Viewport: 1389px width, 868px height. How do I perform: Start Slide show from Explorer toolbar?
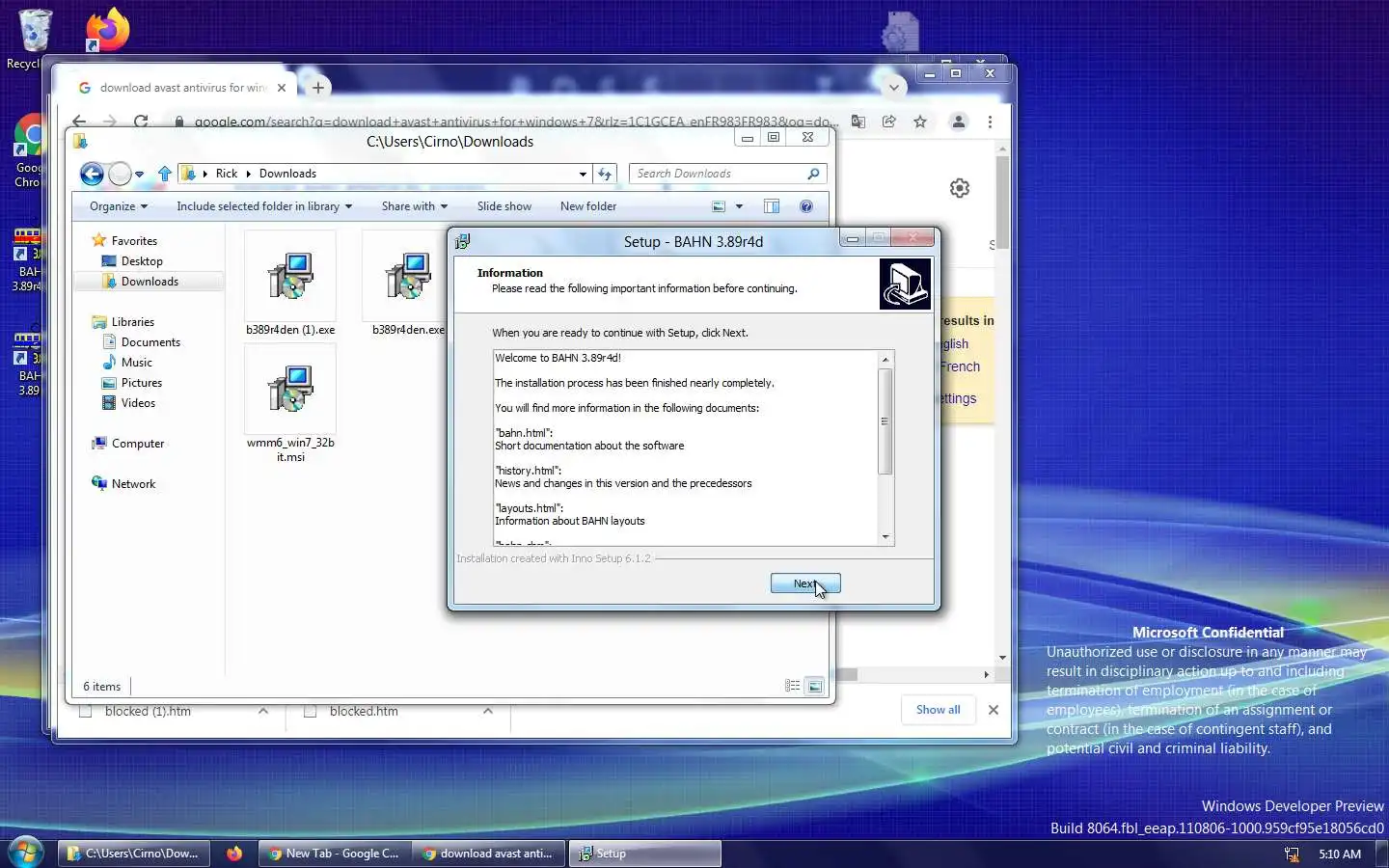(504, 206)
